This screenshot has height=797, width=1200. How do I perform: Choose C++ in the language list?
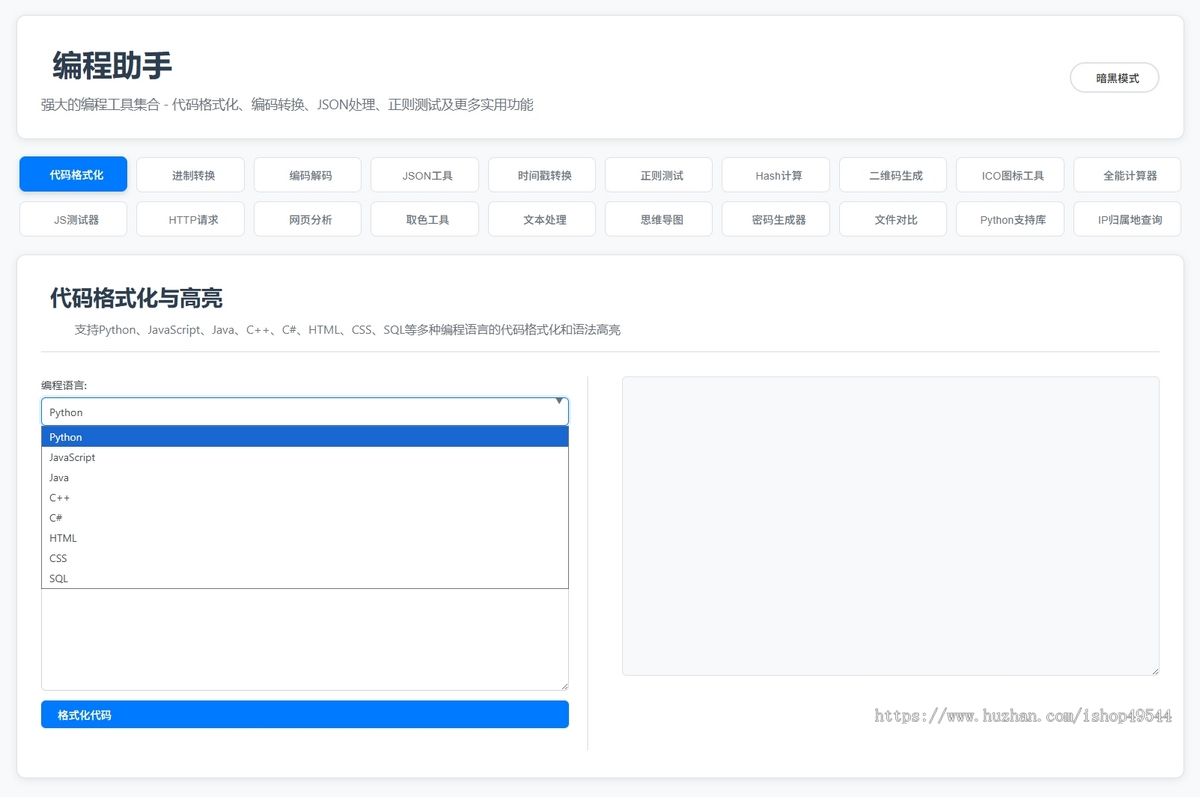[x=305, y=497]
